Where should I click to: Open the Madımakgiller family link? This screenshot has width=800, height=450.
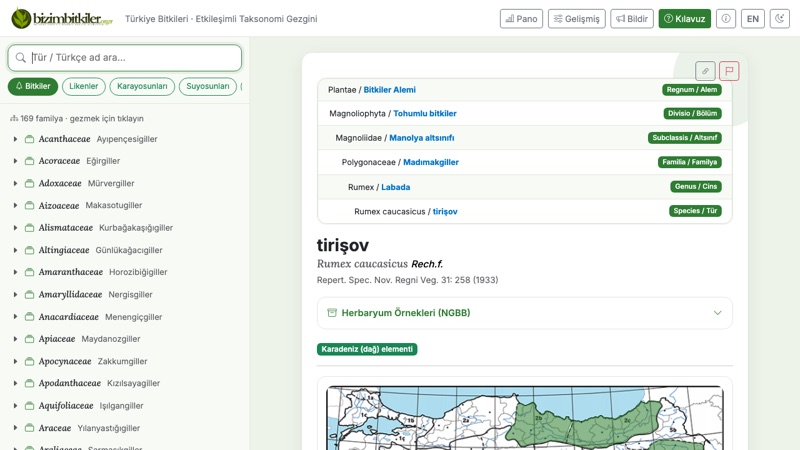click(431, 162)
